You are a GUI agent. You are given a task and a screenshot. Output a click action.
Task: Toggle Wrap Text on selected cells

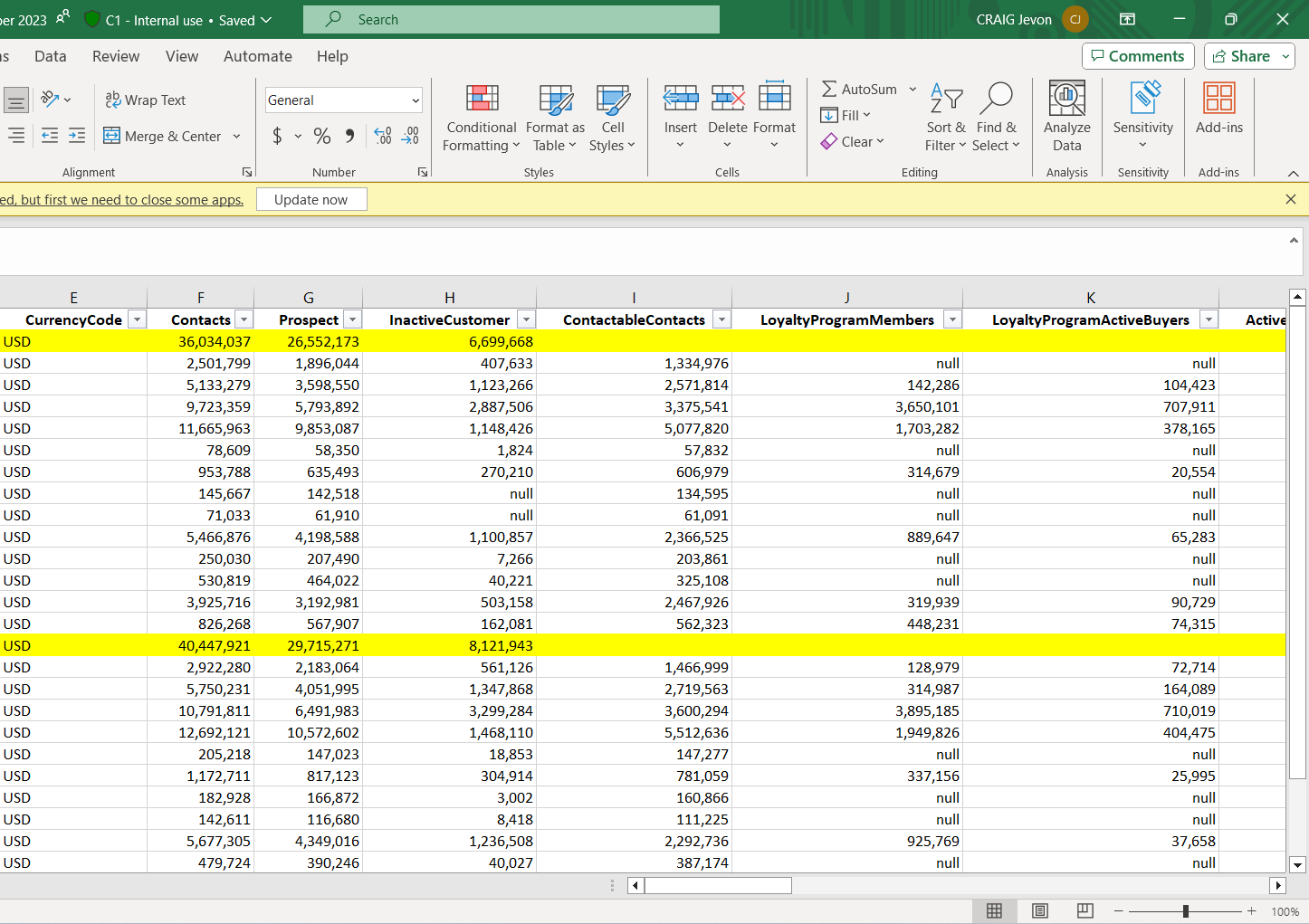pos(146,100)
